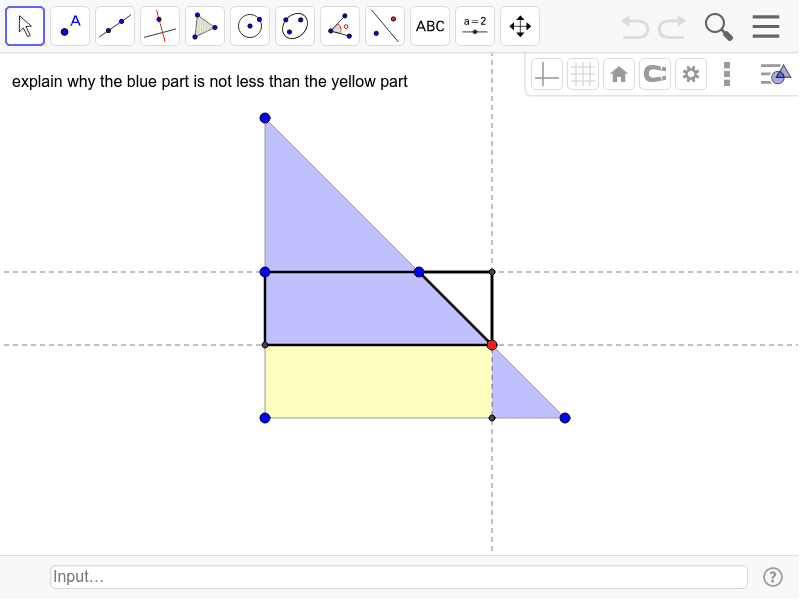Screen dimensions: 800x600
Task: Select the Move tool
Action: (x=26, y=26)
